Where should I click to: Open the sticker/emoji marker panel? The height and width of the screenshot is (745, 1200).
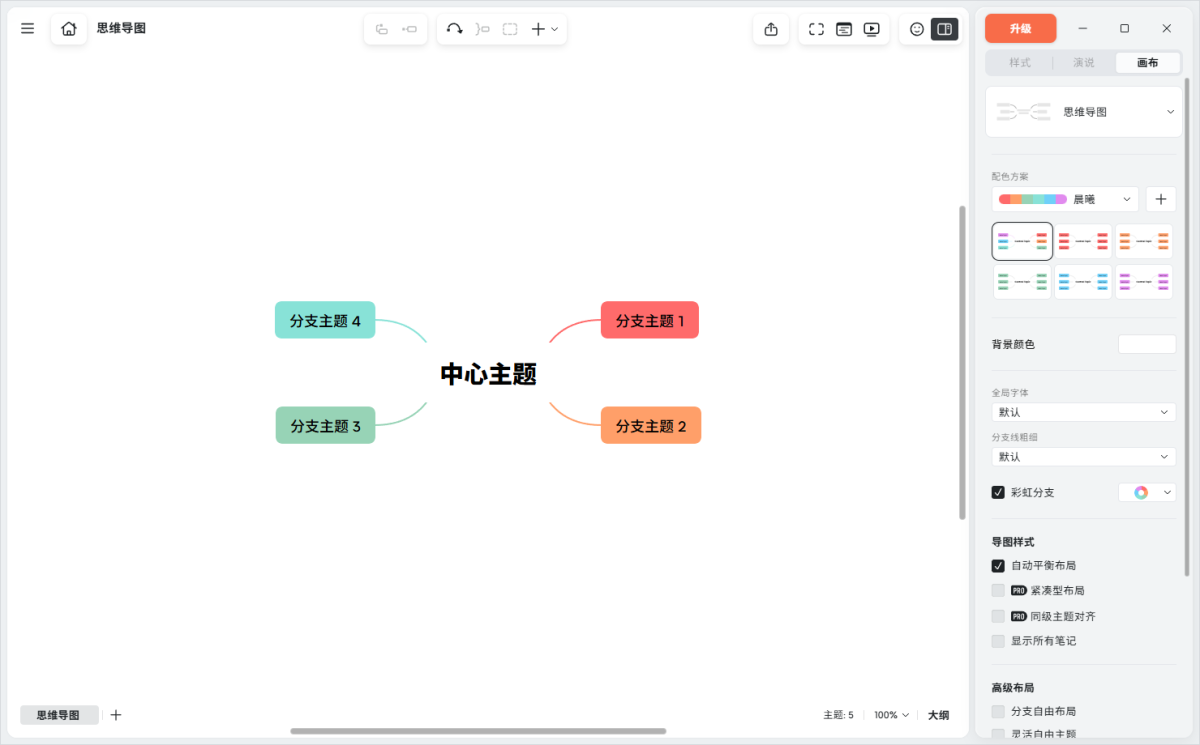pos(917,29)
